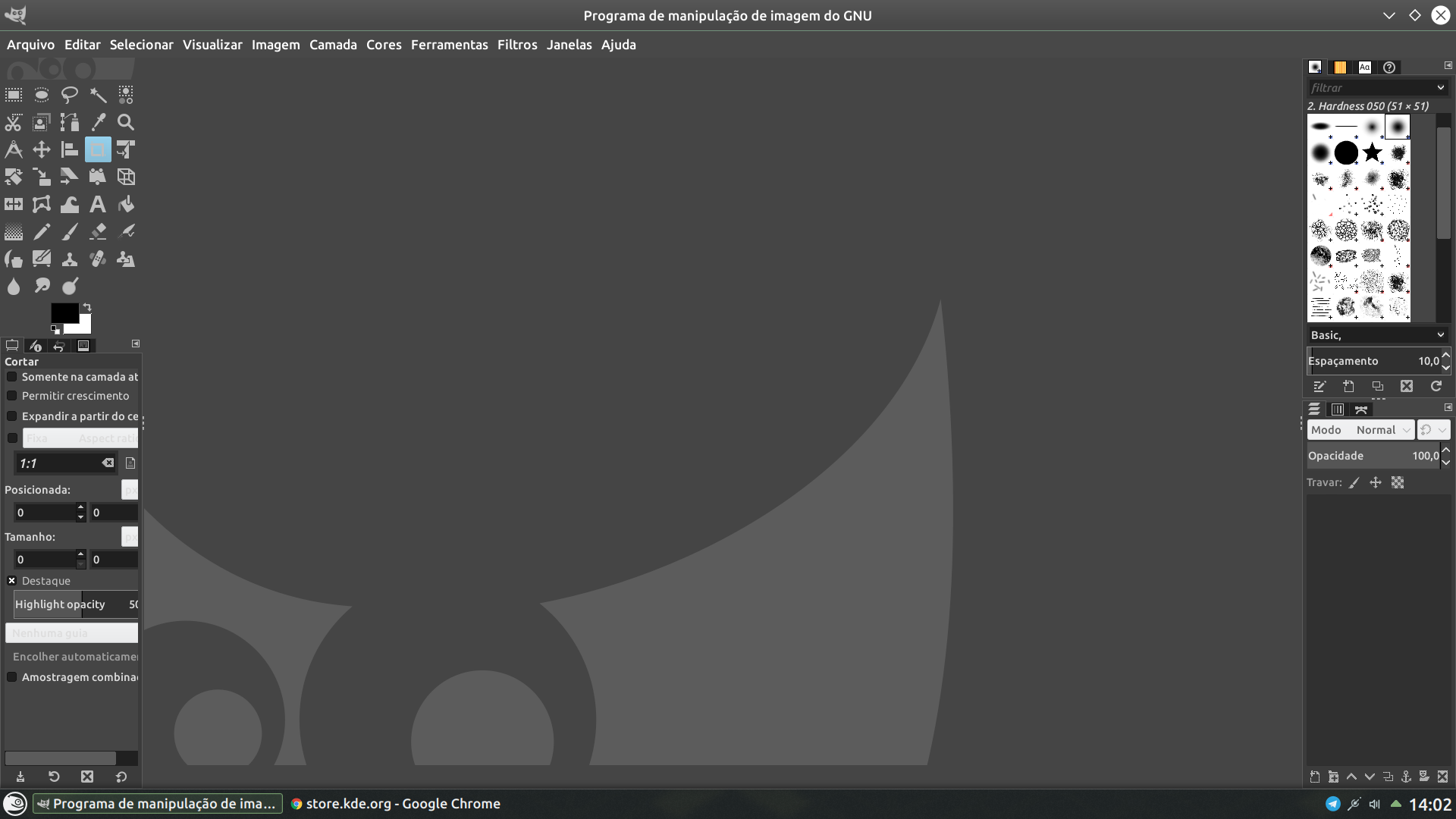This screenshot has width=1456, height=819.
Task: Open the layer Modo Normal dropdown
Action: click(1361, 430)
